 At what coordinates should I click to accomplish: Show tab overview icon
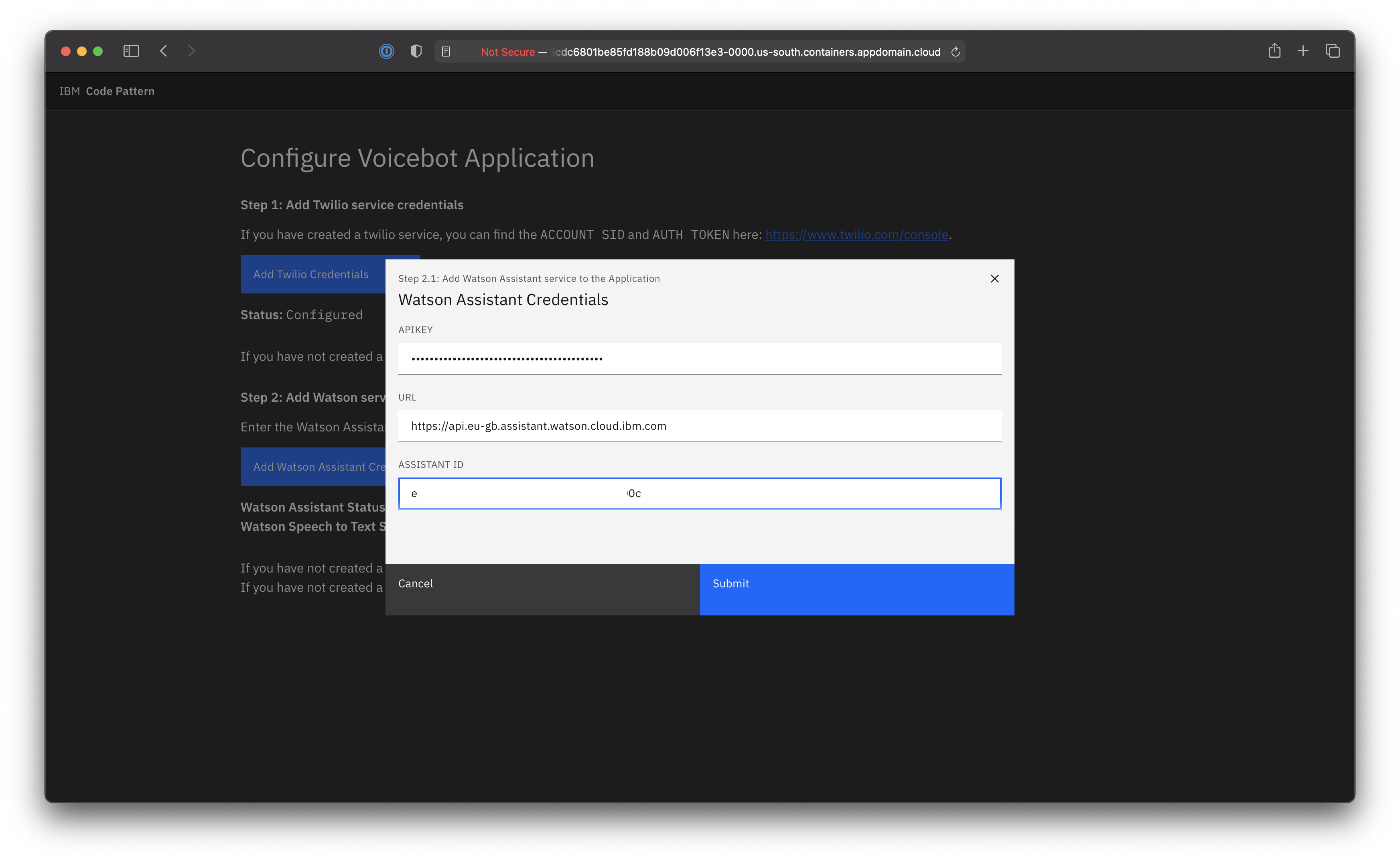[1333, 51]
